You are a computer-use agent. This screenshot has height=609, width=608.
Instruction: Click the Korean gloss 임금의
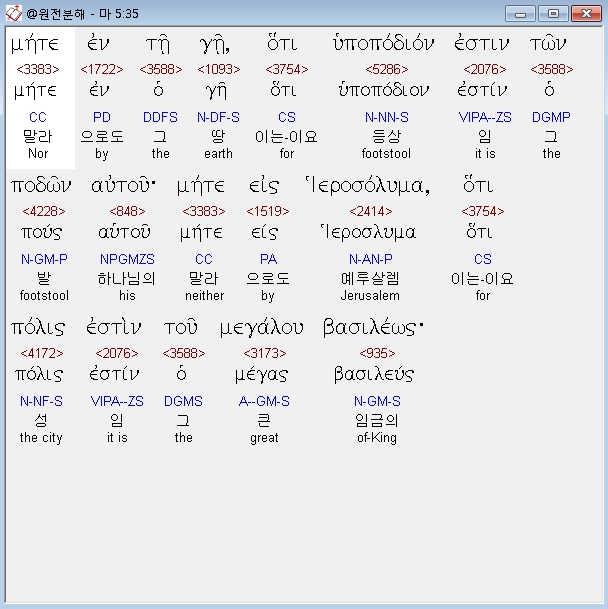(x=376, y=421)
